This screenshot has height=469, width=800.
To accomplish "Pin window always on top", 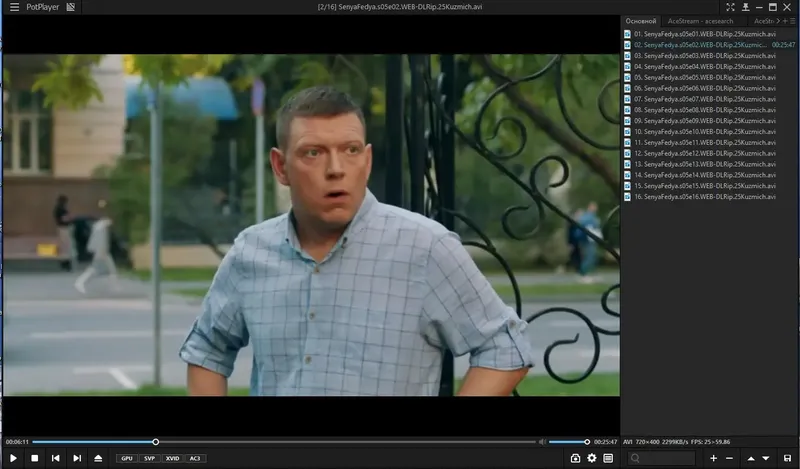I will coord(745,7).
